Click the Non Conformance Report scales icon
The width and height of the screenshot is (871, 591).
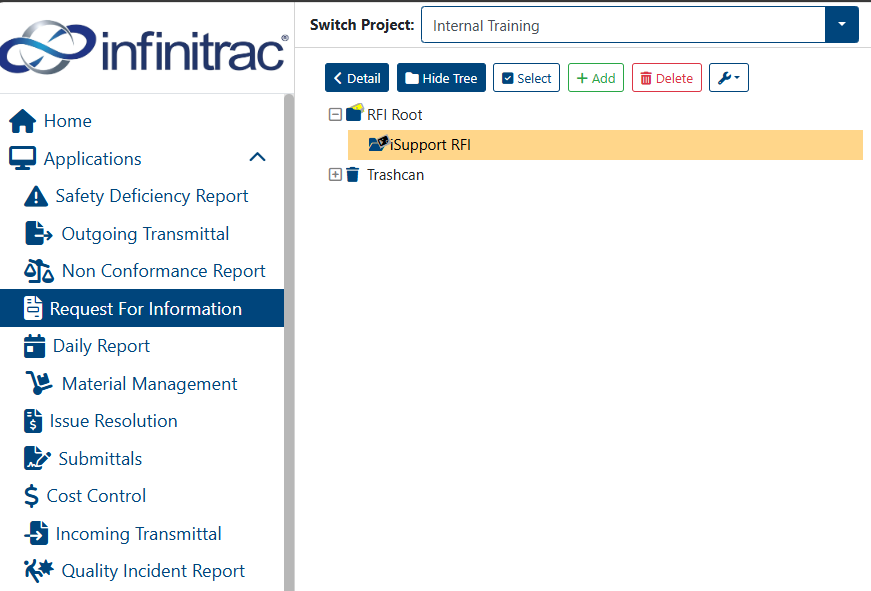tap(39, 271)
